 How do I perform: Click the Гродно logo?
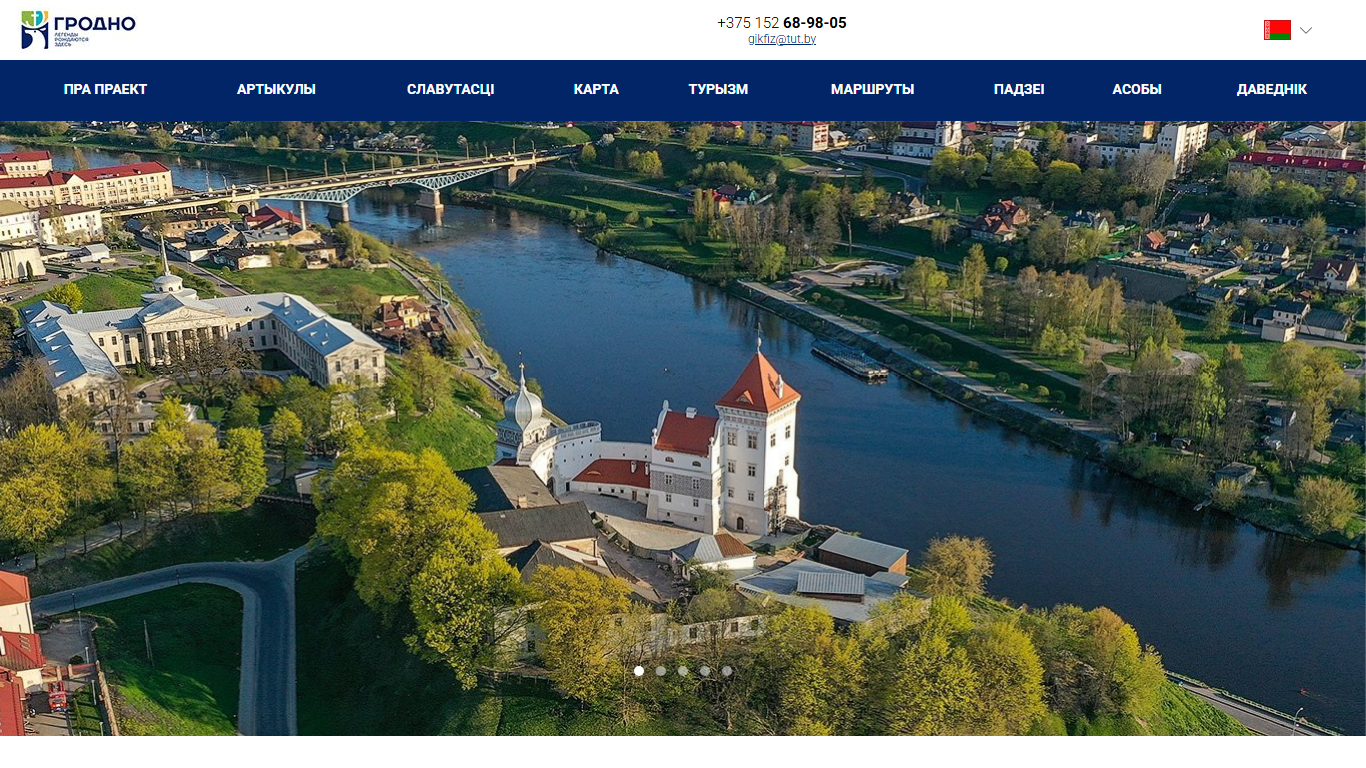pyautogui.click(x=78, y=30)
